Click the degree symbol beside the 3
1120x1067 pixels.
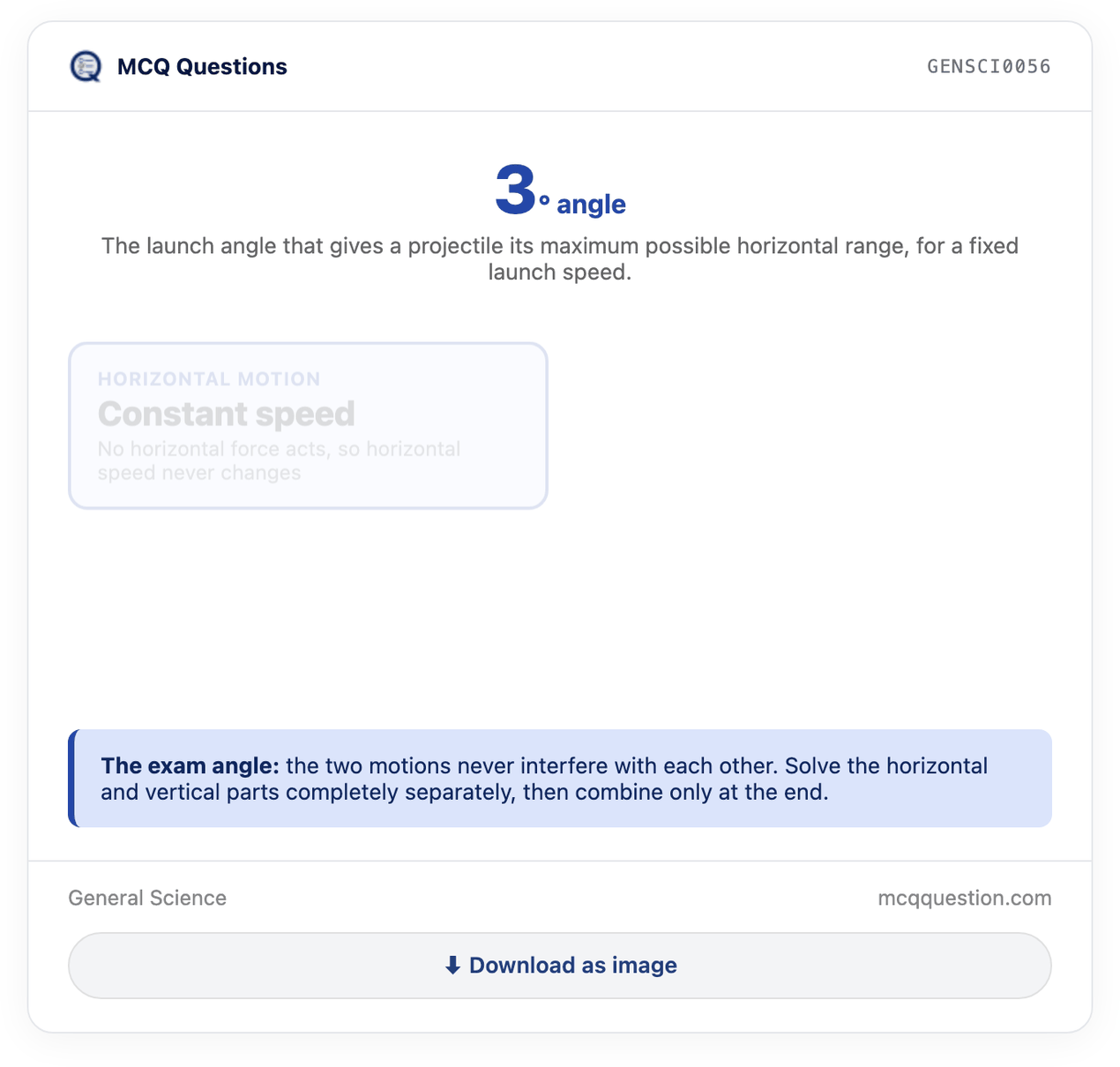pyautogui.click(x=545, y=202)
